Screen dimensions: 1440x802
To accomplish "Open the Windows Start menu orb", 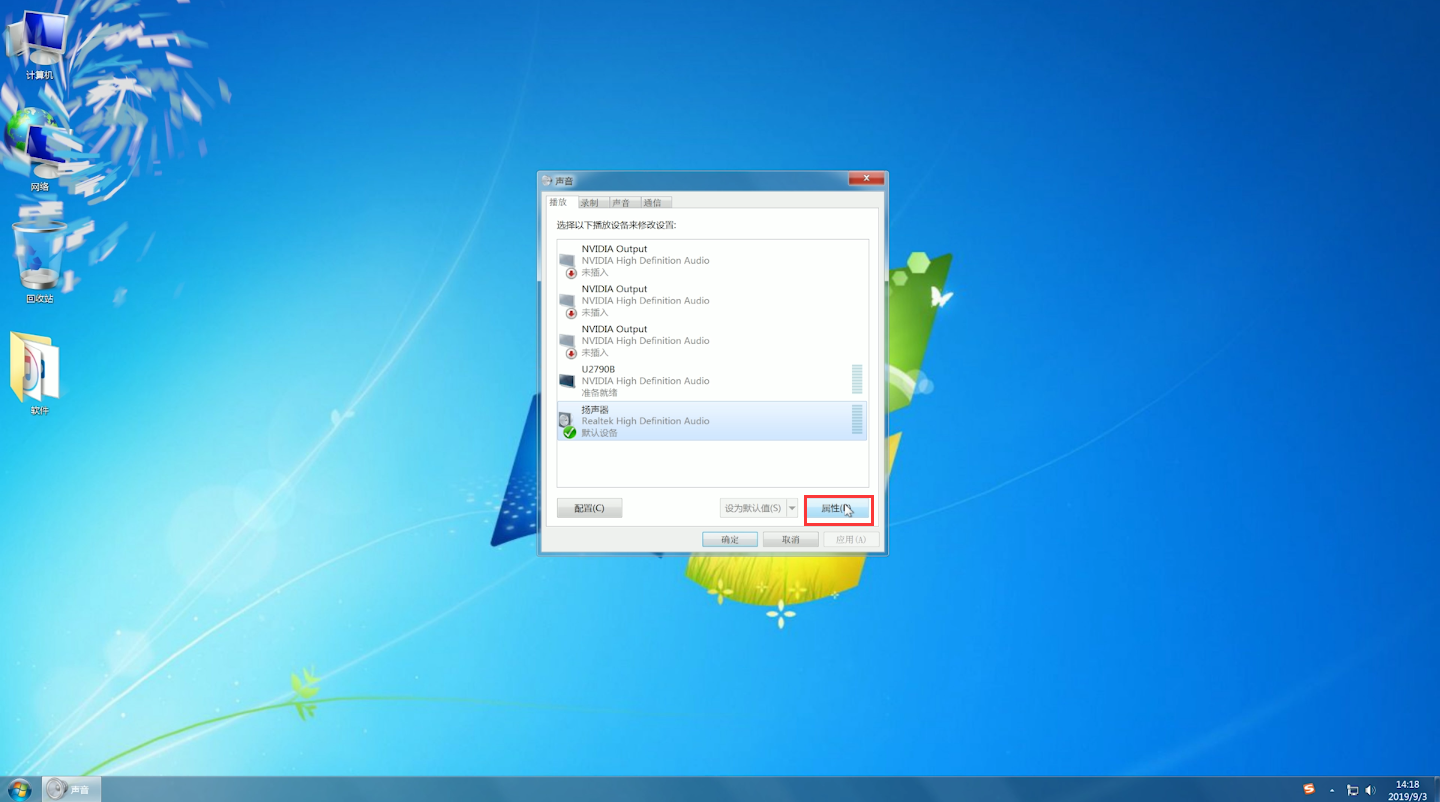I will [x=19, y=789].
